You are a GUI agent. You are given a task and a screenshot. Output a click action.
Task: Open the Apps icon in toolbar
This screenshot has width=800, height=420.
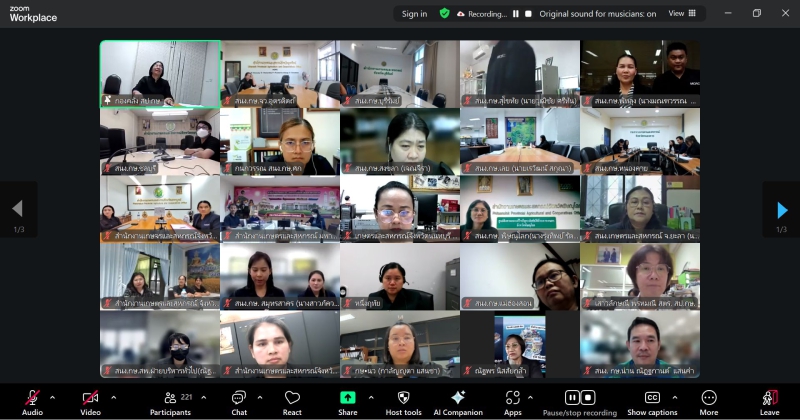click(x=512, y=397)
